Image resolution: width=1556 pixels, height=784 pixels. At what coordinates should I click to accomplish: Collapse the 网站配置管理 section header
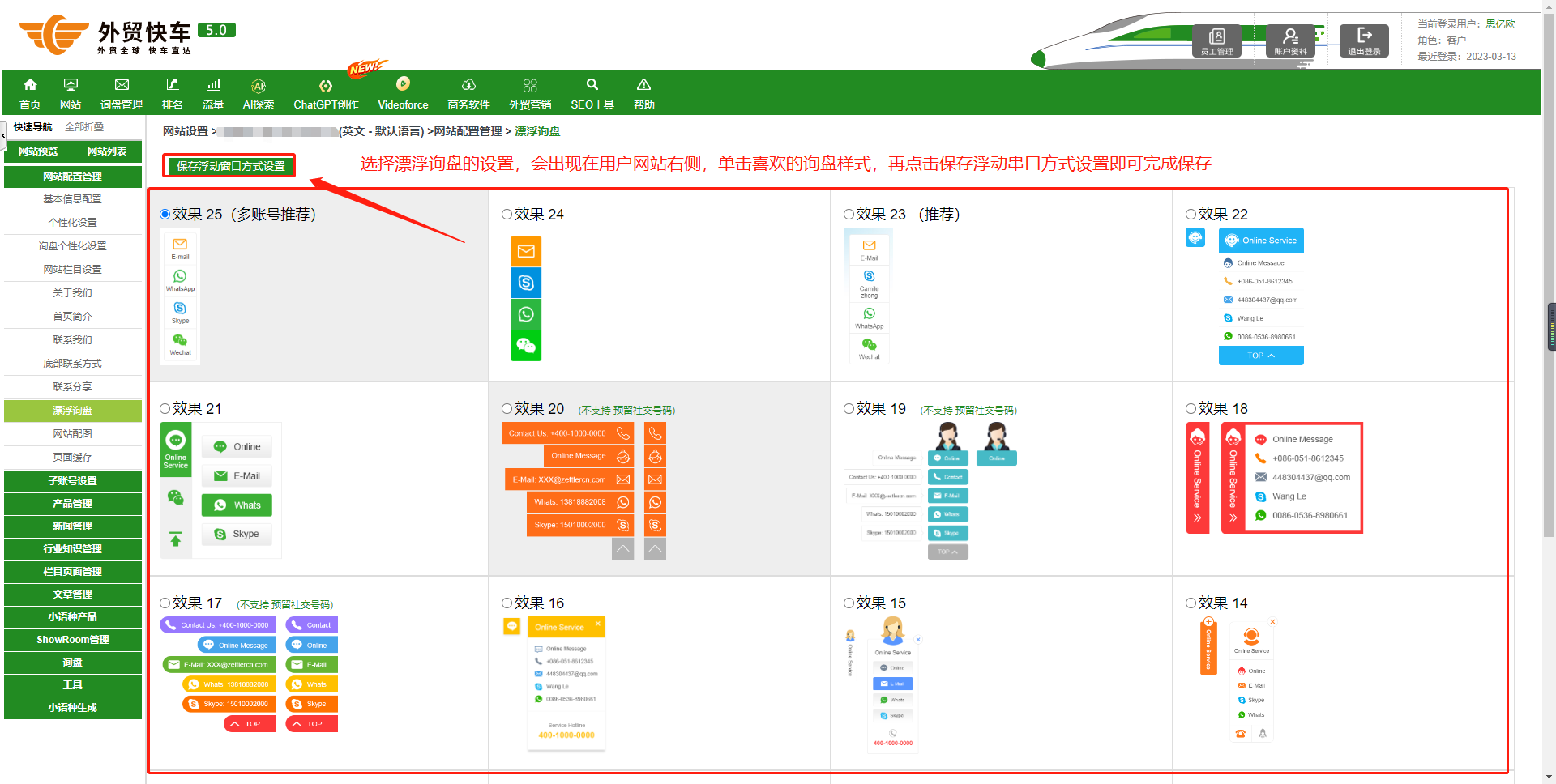tap(73, 177)
